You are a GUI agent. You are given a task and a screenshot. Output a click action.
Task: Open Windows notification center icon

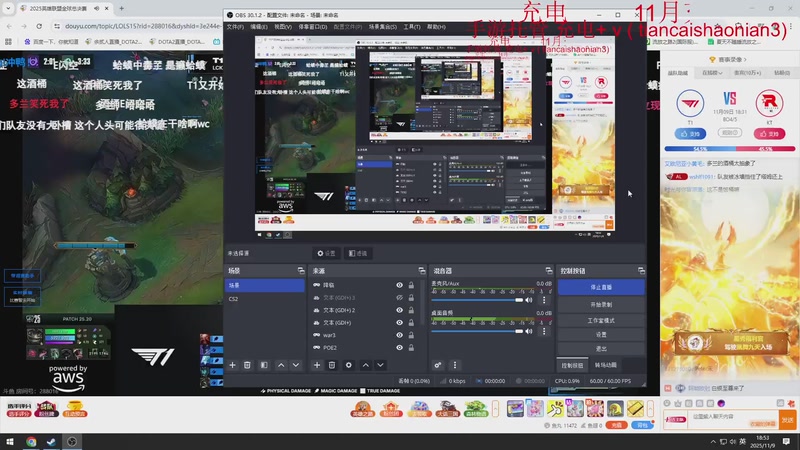[x=786, y=441]
